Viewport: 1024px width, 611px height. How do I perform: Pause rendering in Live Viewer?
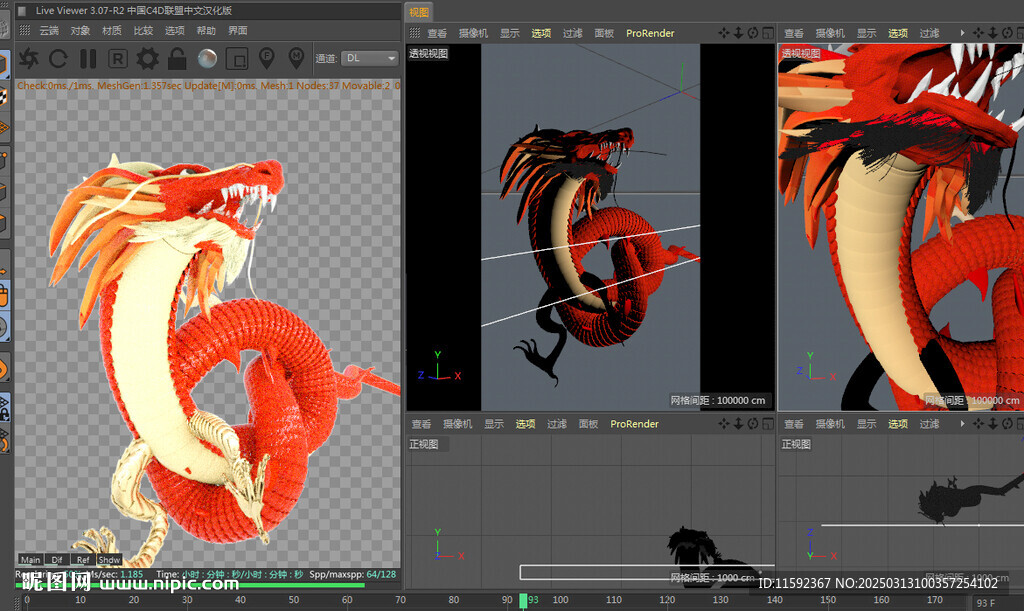pyautogui.click(x=88, y=59)
